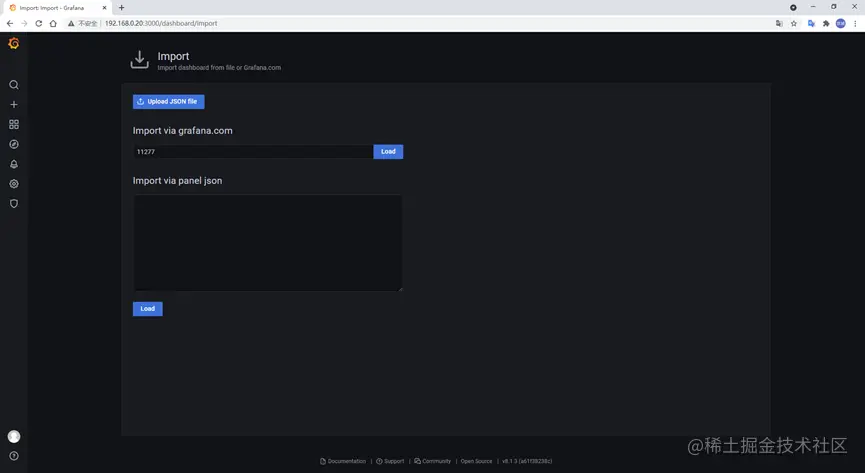Focus the grafana.com dashboard ID field

coord(253,152)
